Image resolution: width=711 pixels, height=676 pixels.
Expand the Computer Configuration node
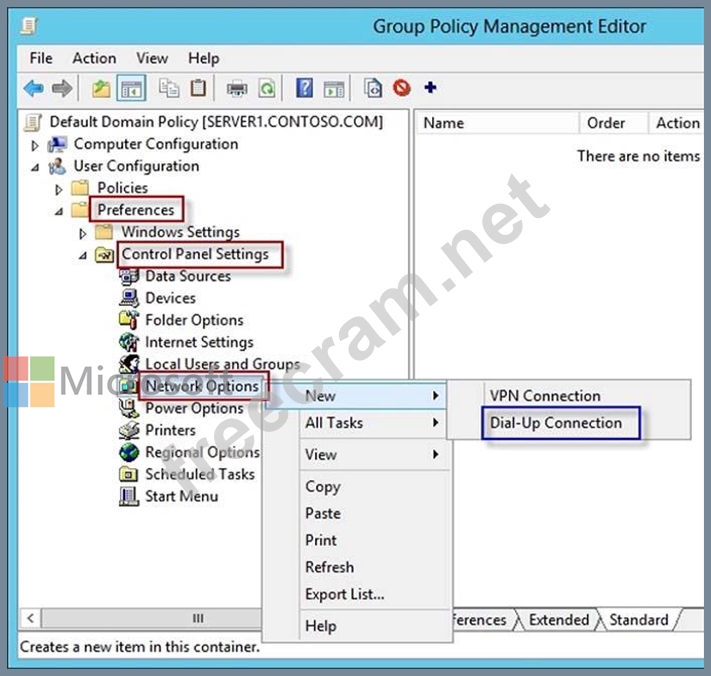34,146
